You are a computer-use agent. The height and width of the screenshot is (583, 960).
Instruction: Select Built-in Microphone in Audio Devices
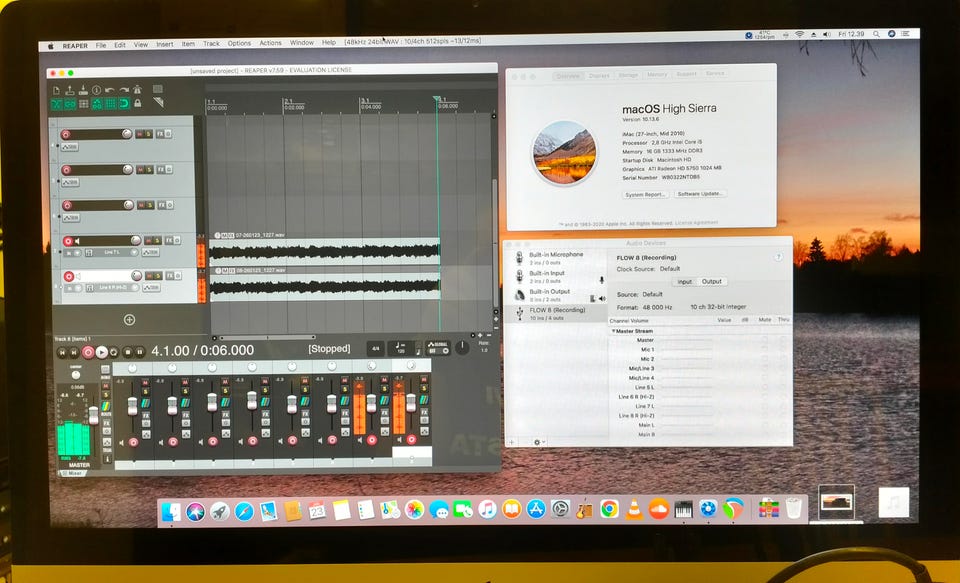click(x=555, y=258)
